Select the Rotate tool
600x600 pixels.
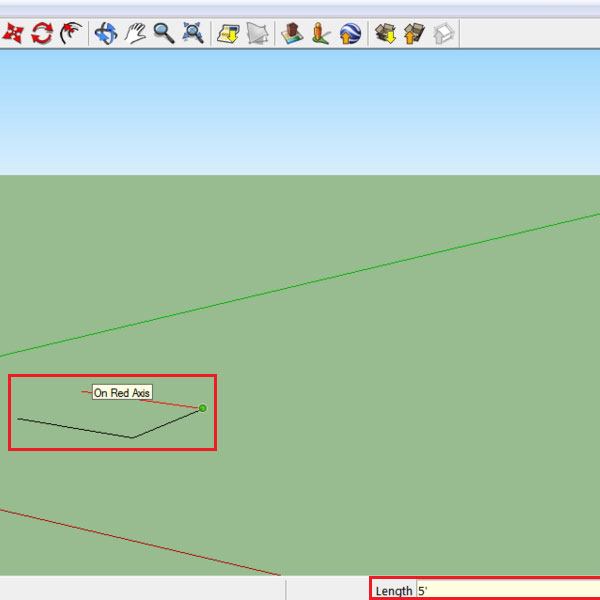[x=42, y=33]
